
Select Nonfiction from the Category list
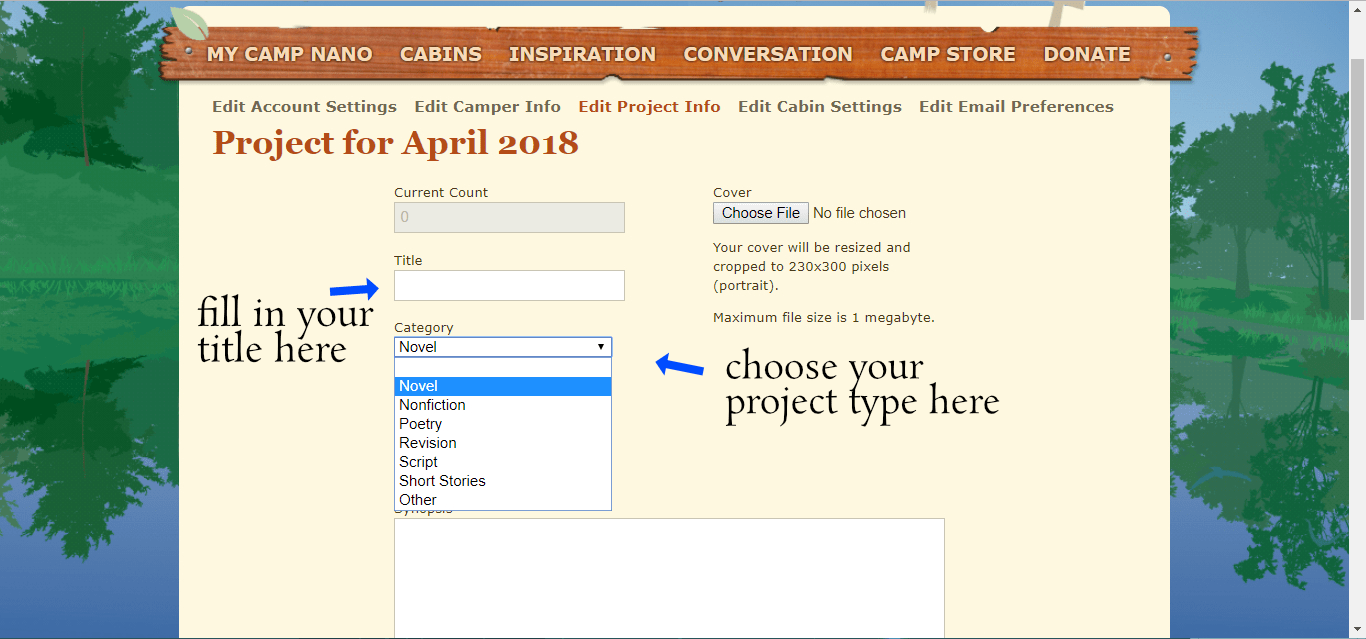[x=503, y=405]
